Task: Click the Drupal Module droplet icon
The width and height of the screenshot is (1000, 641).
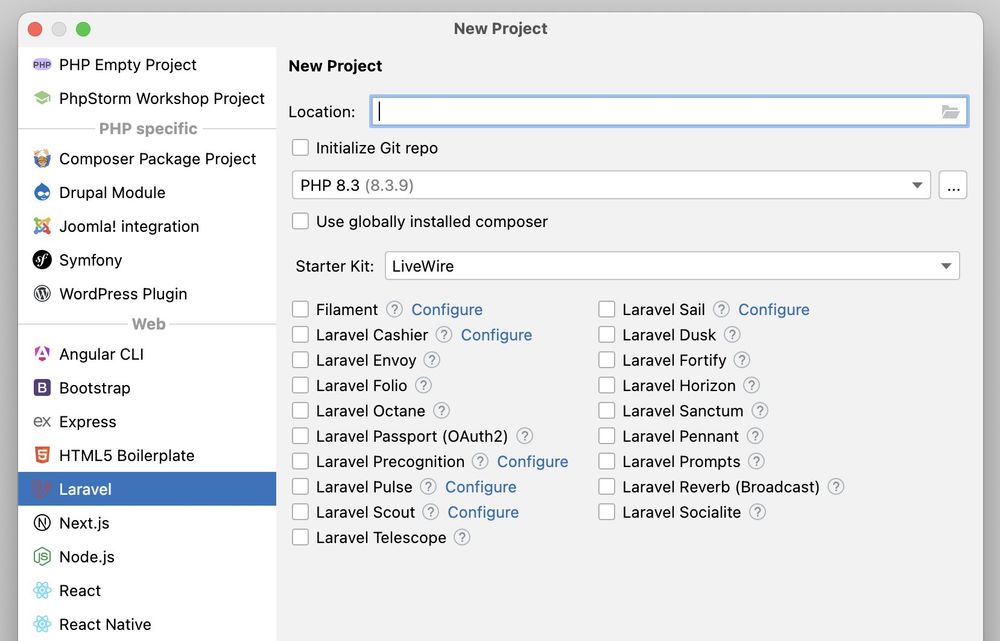Action: 42,192
